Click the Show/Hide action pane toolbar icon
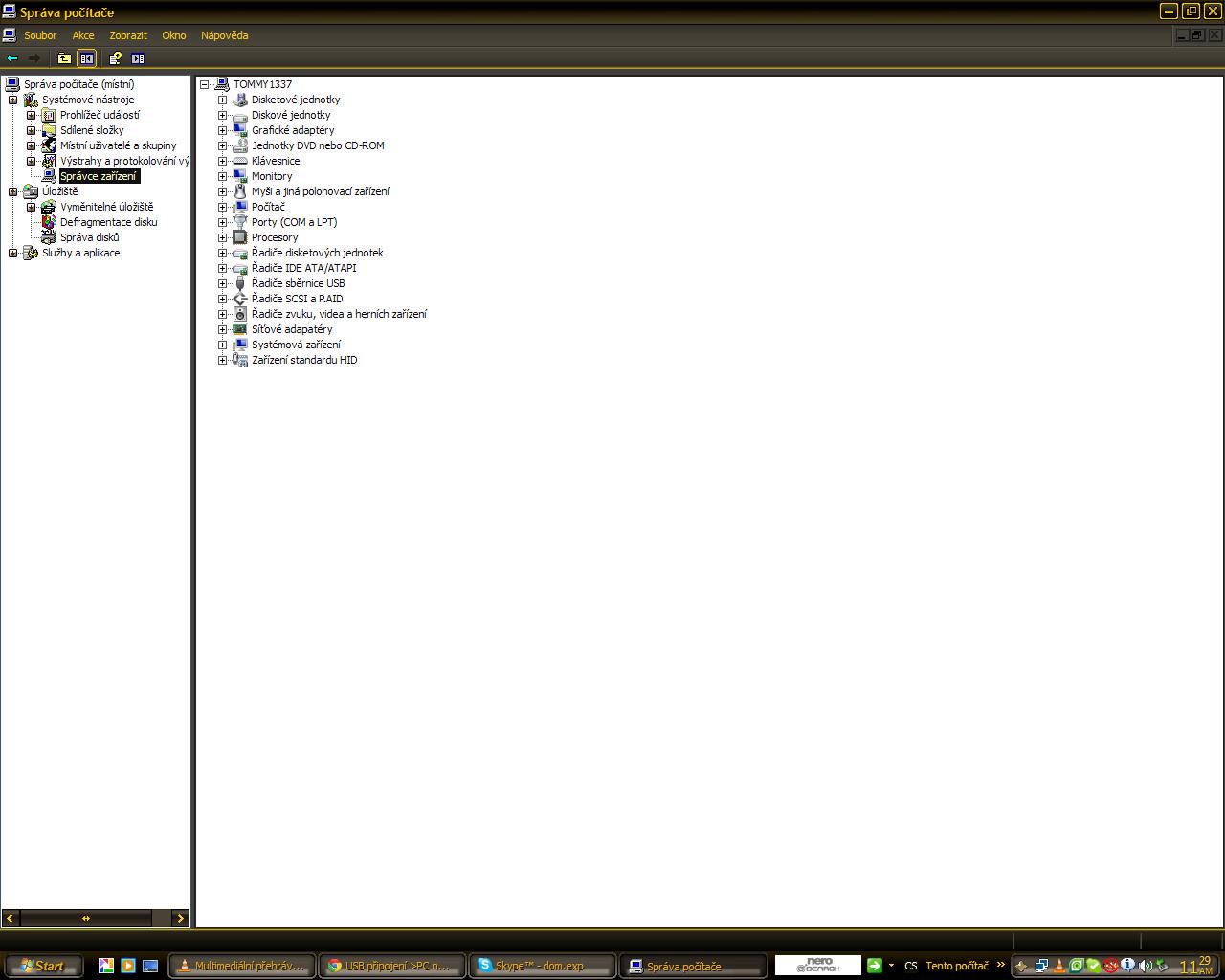 click(x=138, y=58)
